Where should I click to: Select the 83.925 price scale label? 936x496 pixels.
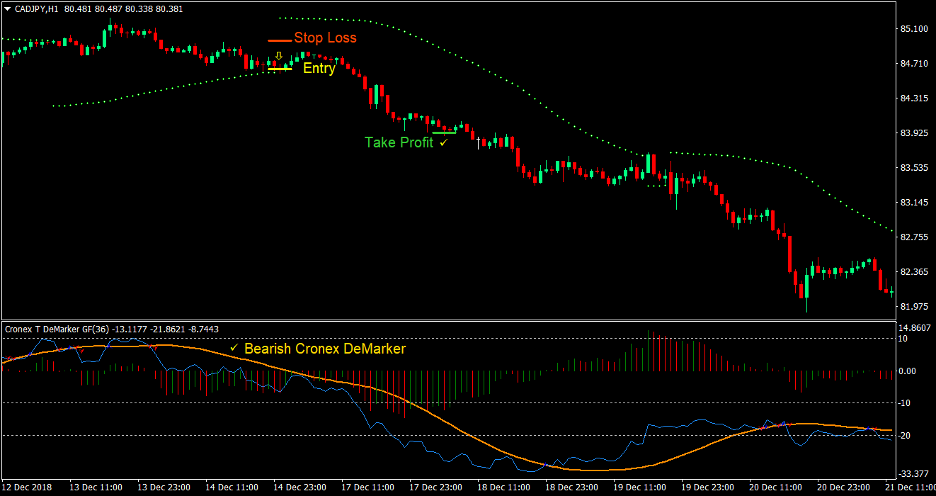pos(914,133)
